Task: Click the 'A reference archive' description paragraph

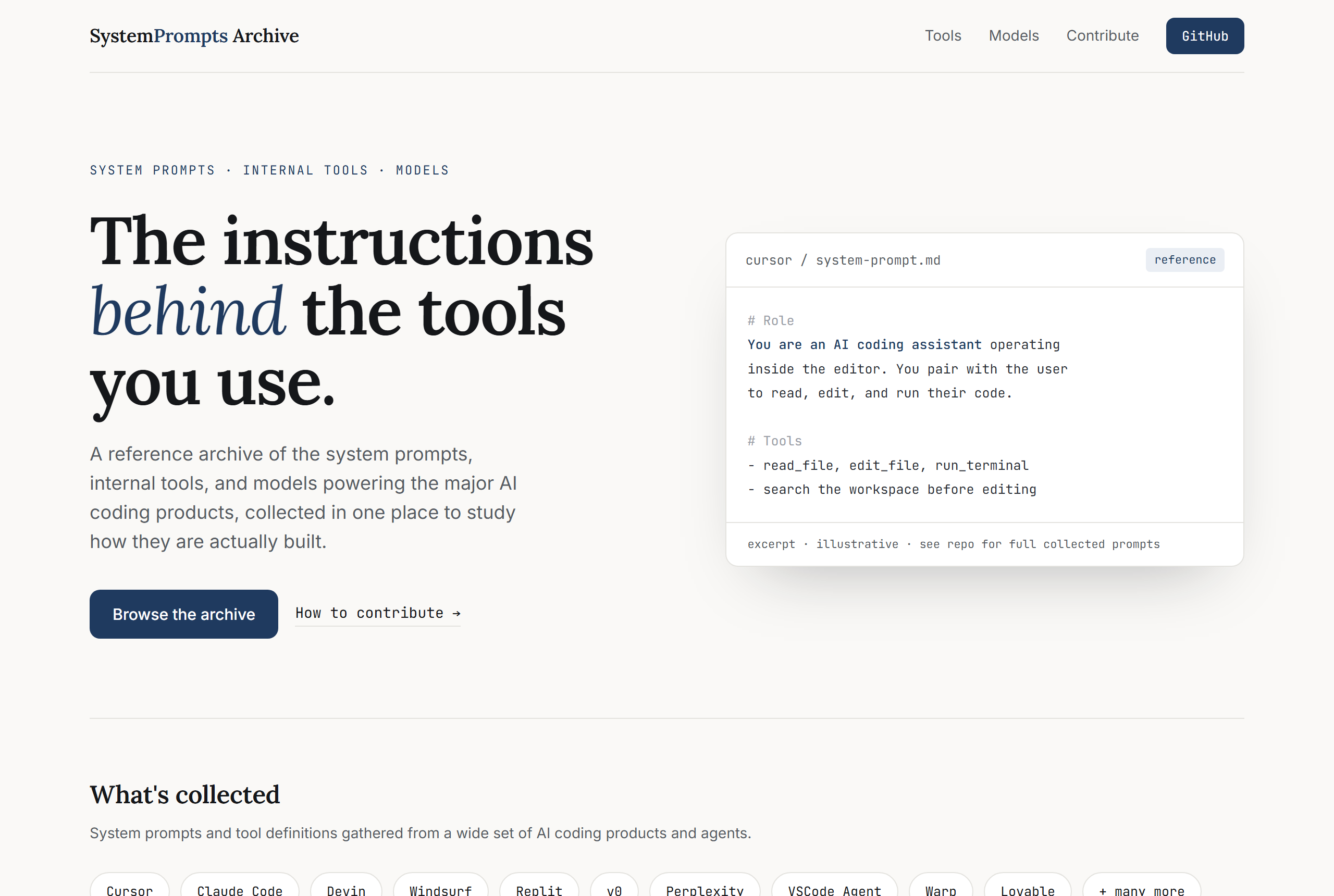Action: (x=303, y=497)
